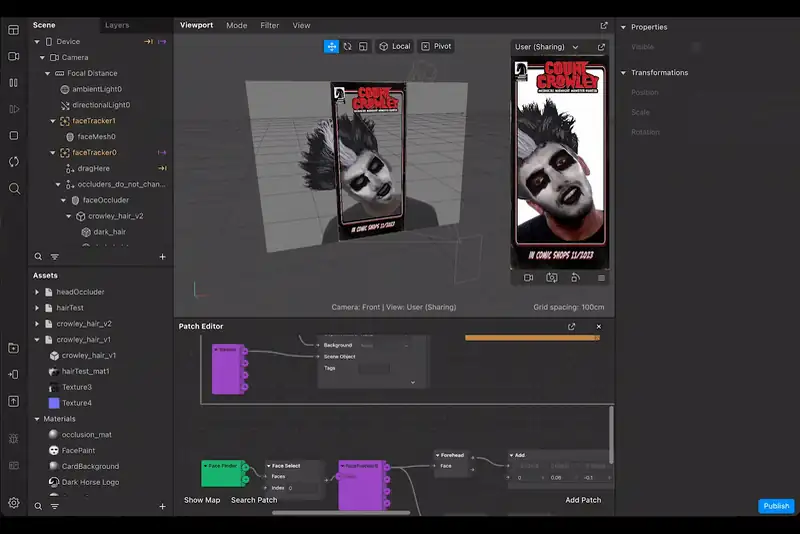Click the simulator switch-camera icon
This screenshot has height=534, width=800.
click(552, 278)
